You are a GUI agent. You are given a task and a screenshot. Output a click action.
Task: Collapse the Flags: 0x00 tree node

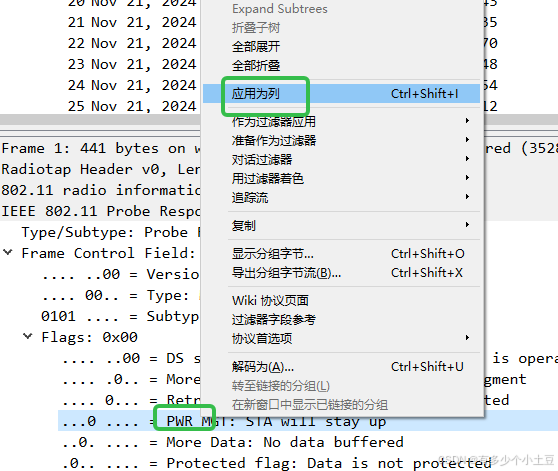[x=28, y=336]
